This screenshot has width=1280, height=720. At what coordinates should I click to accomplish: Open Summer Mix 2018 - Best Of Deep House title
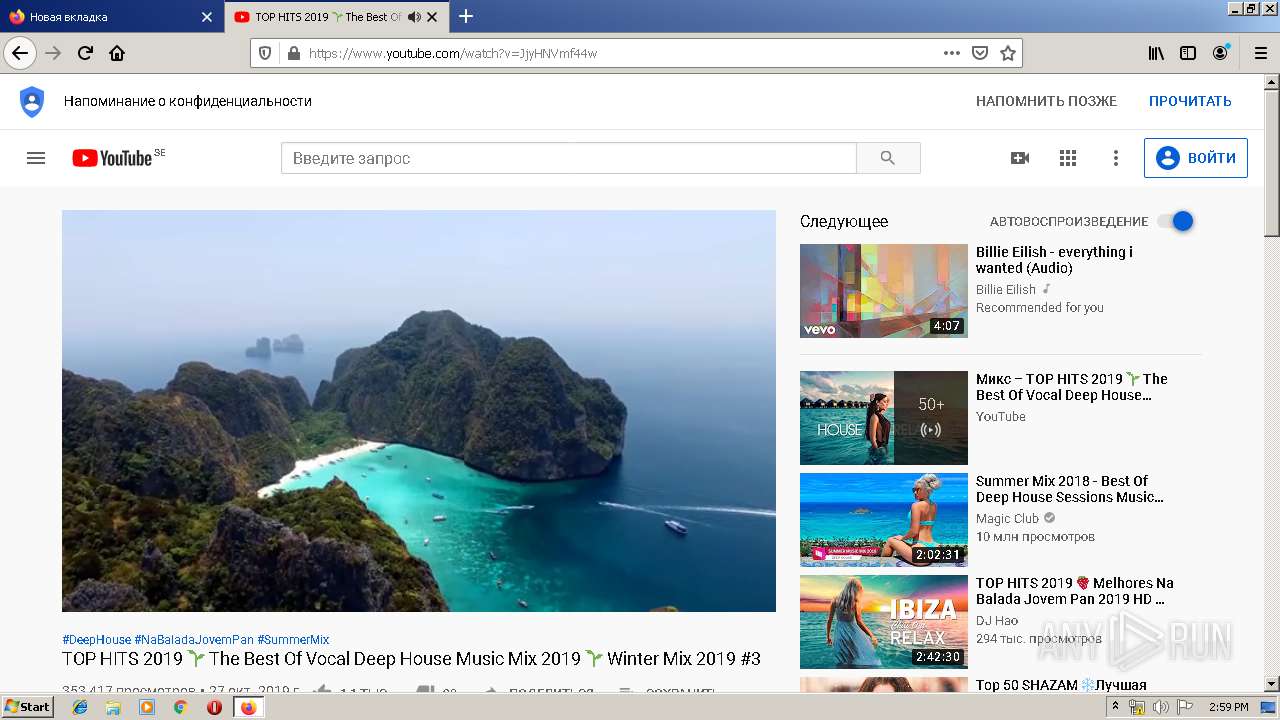tap(1069, 489)
